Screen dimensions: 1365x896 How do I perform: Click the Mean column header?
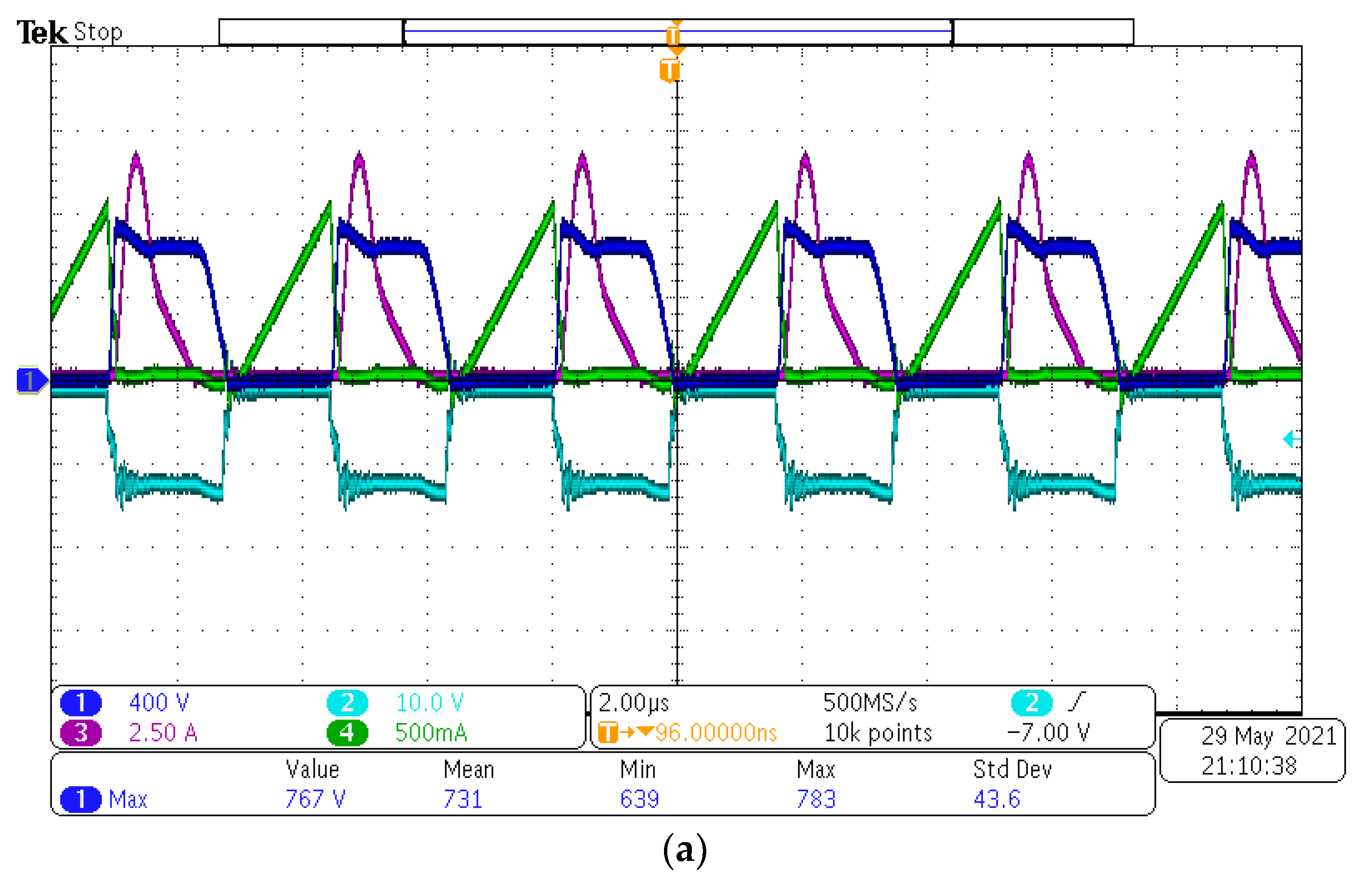[469, 770]
